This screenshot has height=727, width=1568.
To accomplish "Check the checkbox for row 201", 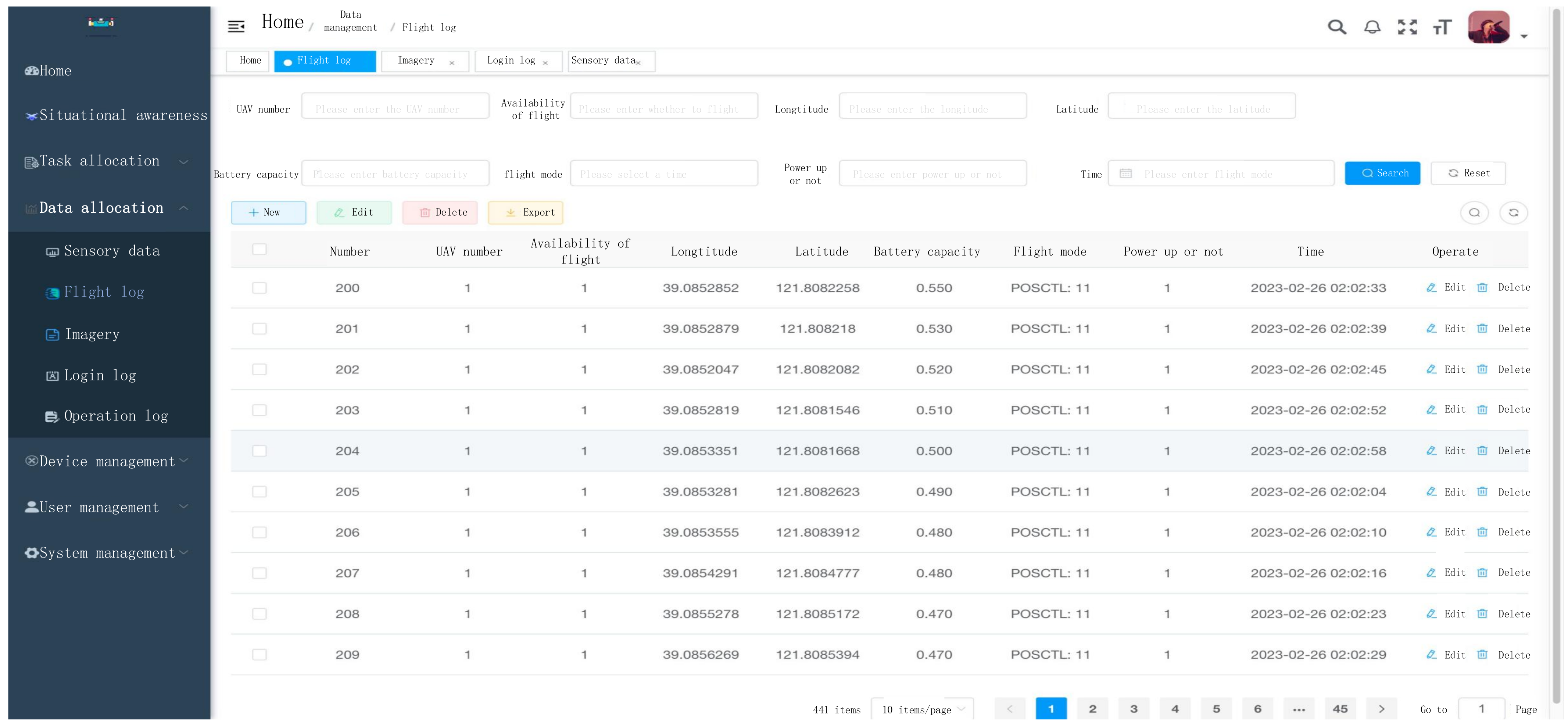I will 259,329.
